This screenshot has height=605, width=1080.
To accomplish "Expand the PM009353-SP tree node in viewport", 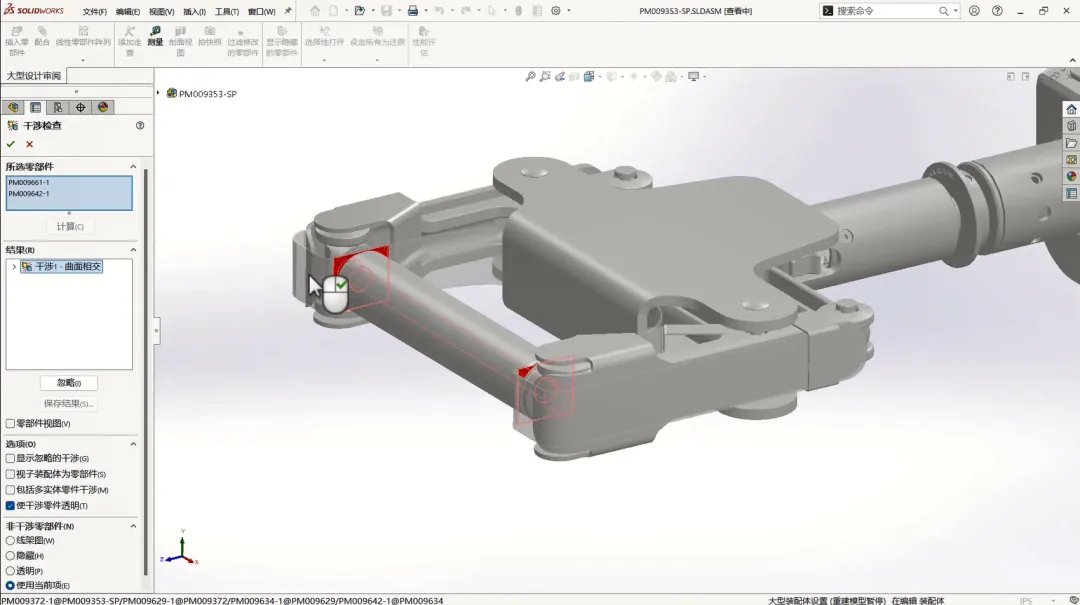I will [158, 93].
